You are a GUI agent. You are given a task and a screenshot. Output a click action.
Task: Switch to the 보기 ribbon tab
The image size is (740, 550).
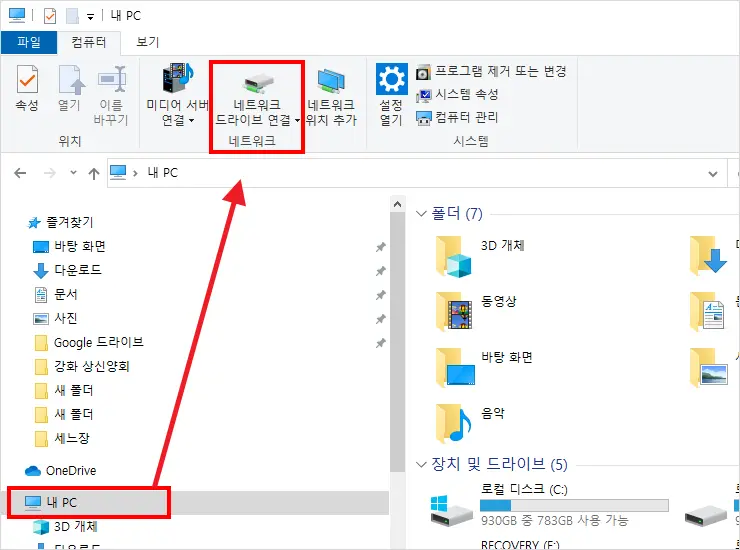click(x=147, y=42)
